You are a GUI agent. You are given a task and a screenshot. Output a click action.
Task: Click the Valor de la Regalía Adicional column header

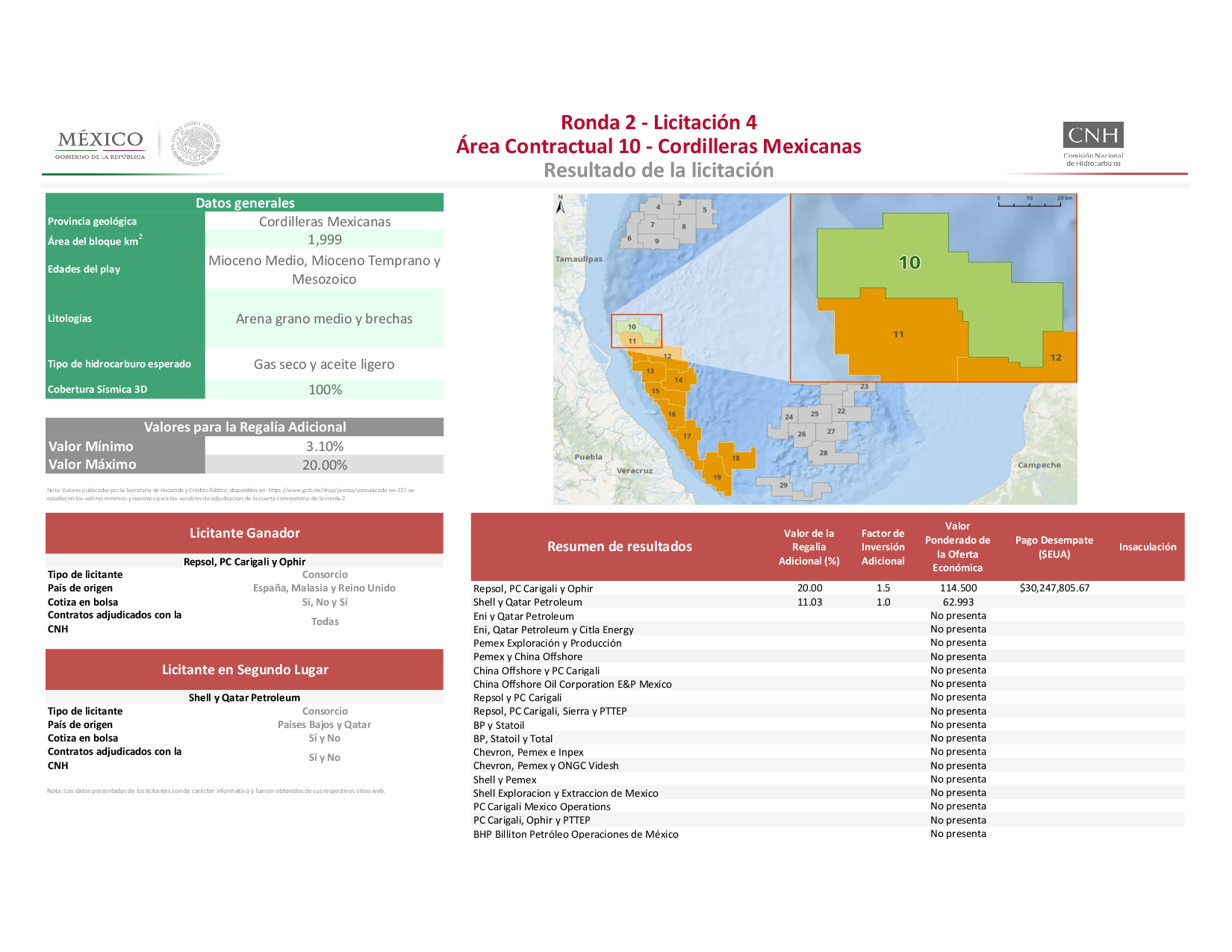tap(809, 547)
